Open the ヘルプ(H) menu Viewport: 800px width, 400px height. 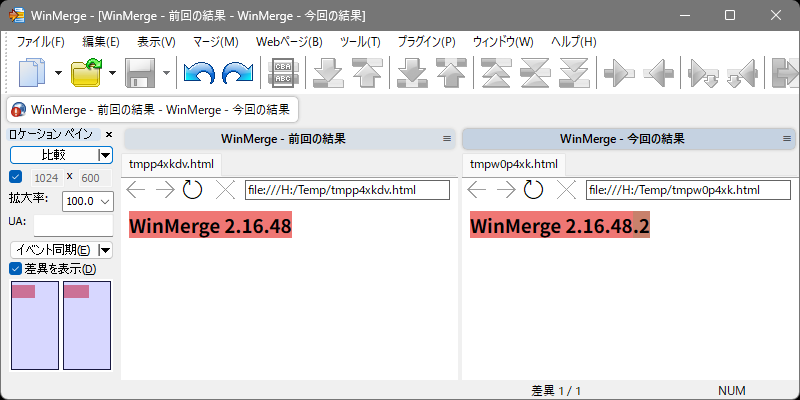574,42
